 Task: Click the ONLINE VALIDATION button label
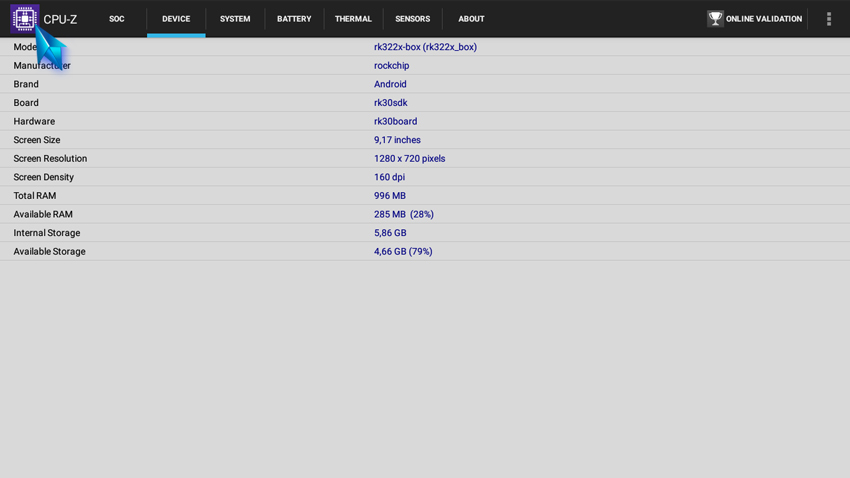click(x=764, y=19)
